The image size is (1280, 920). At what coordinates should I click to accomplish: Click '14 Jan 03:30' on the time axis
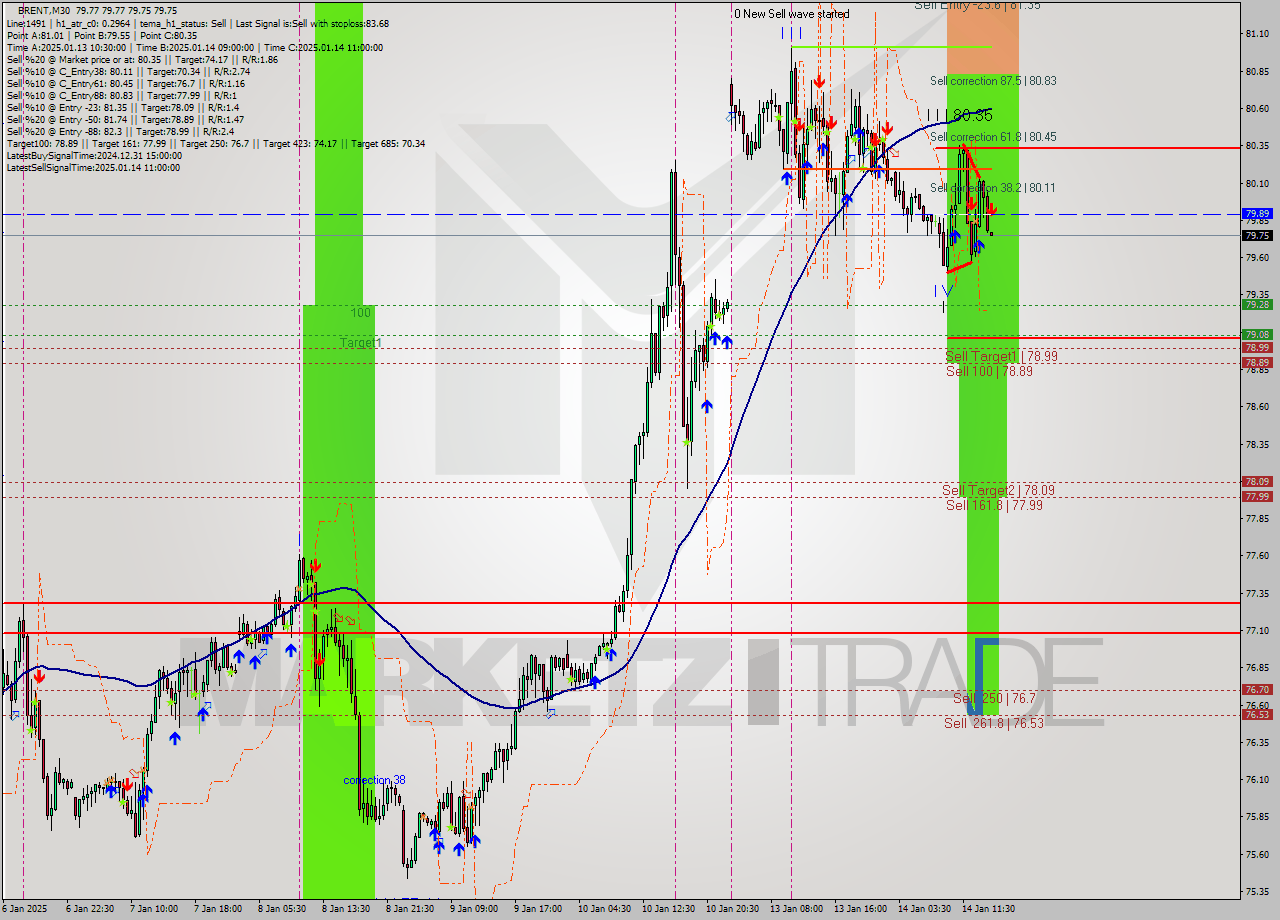tap(926, 909)
